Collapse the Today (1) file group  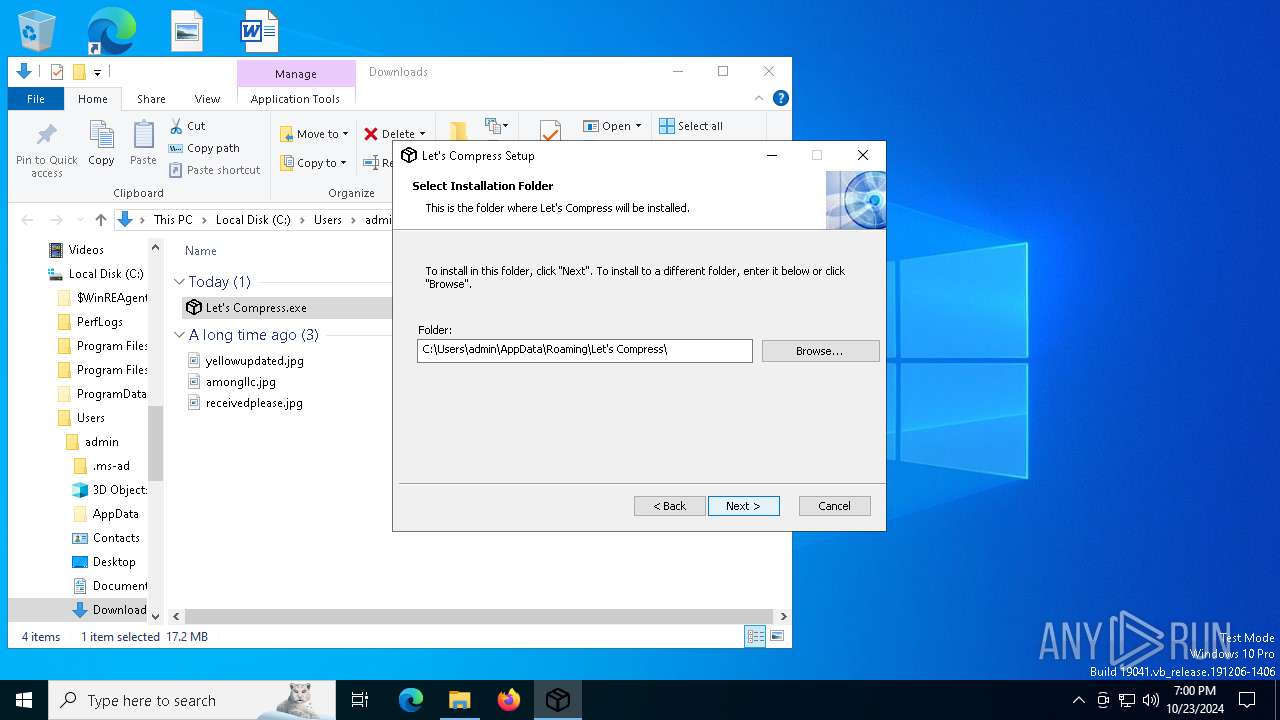click(x=180, y=282)
